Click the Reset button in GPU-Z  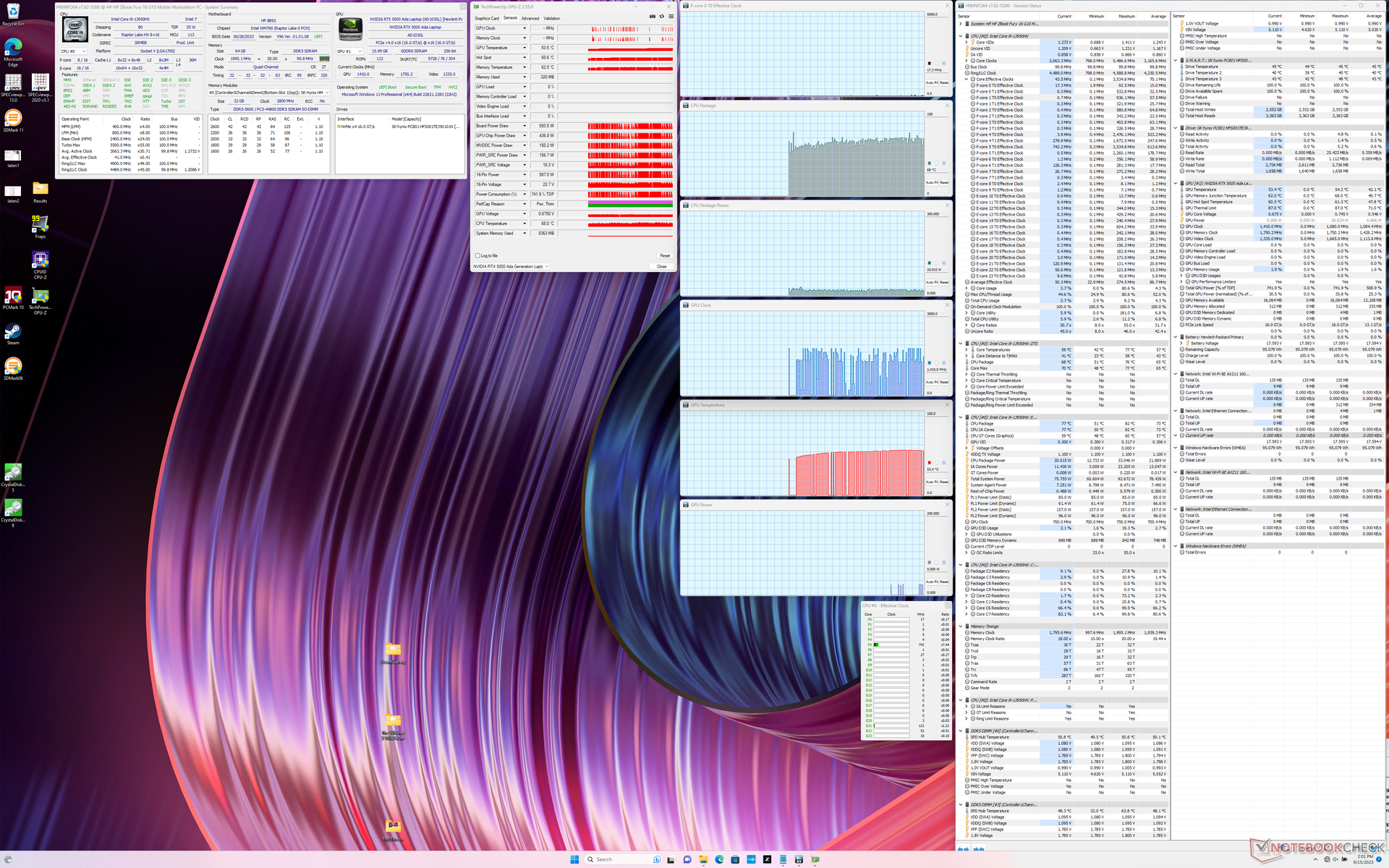pos(665,255)
